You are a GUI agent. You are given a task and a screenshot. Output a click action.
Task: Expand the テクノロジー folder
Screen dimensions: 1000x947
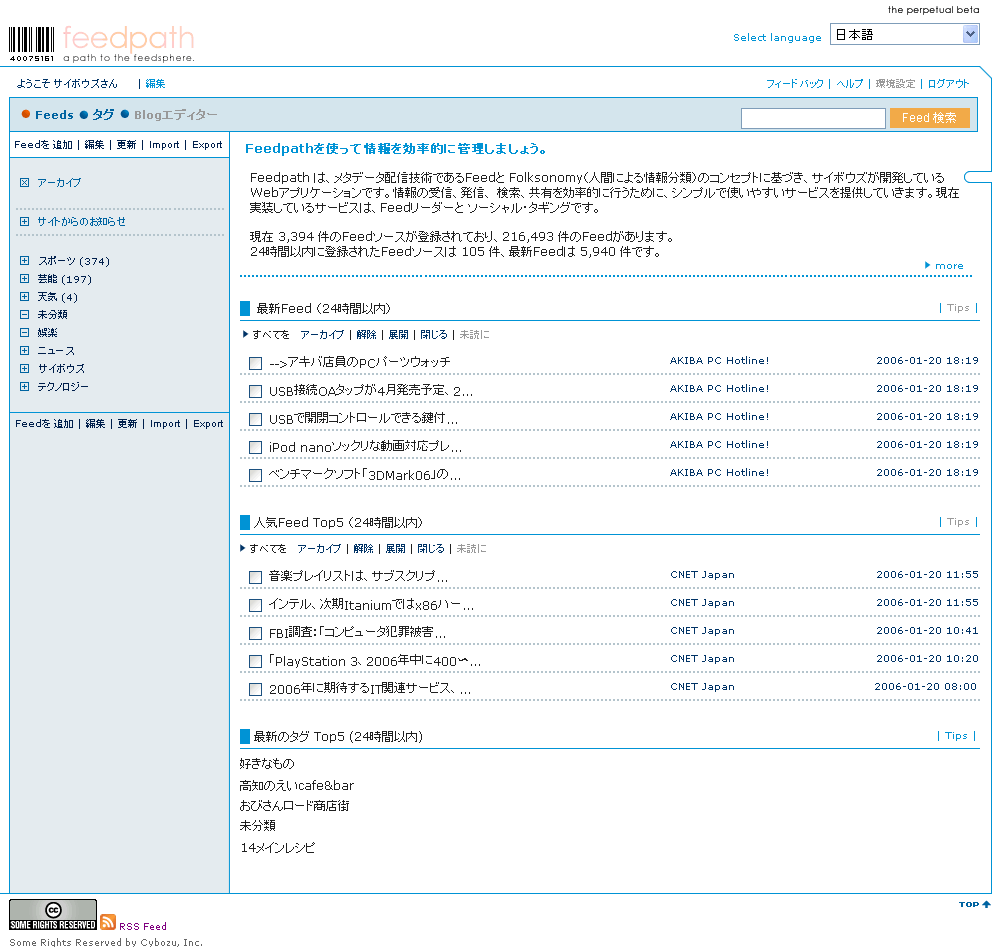(24, 386)
